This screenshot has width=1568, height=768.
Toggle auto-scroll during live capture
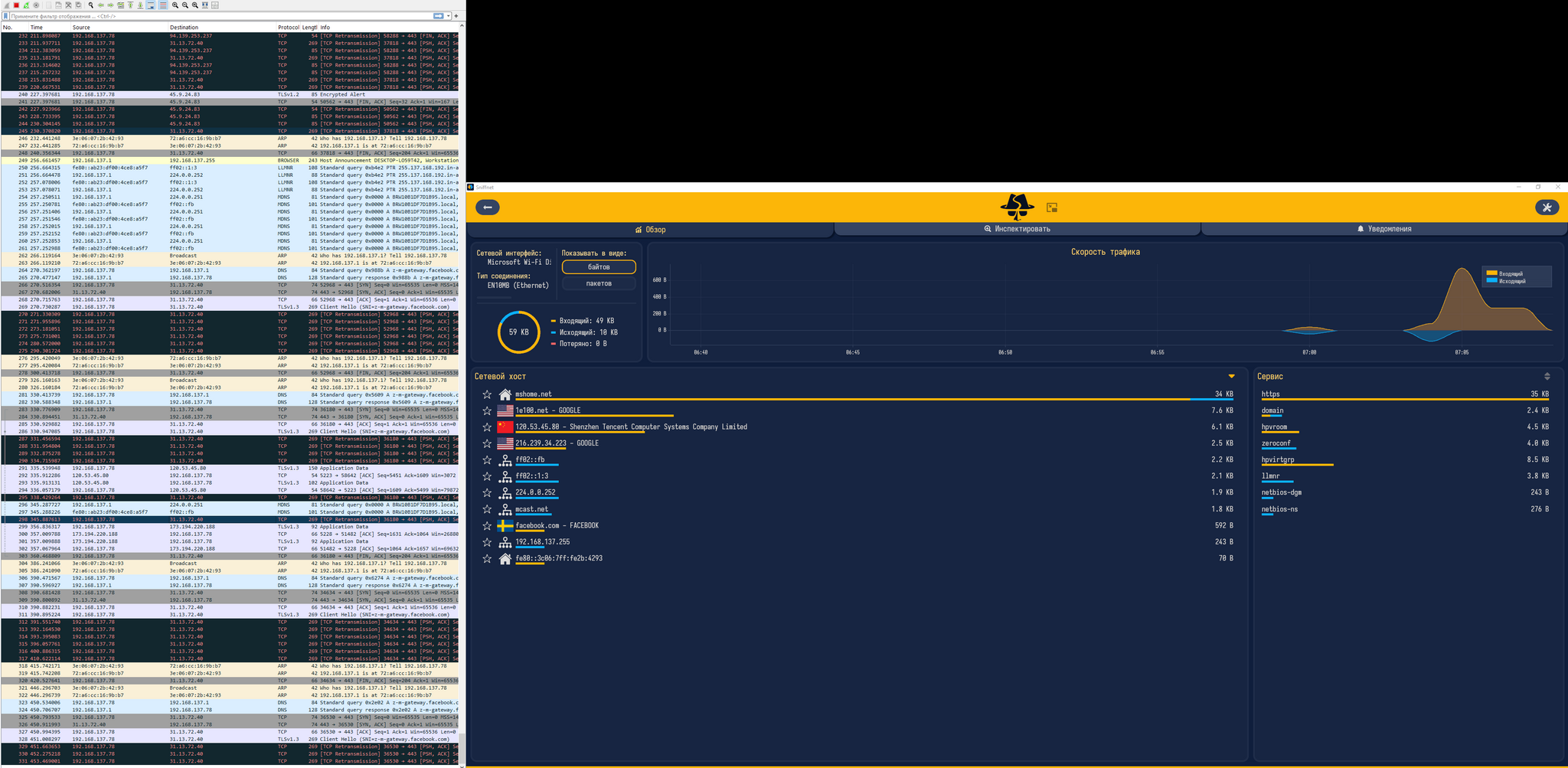151,5
